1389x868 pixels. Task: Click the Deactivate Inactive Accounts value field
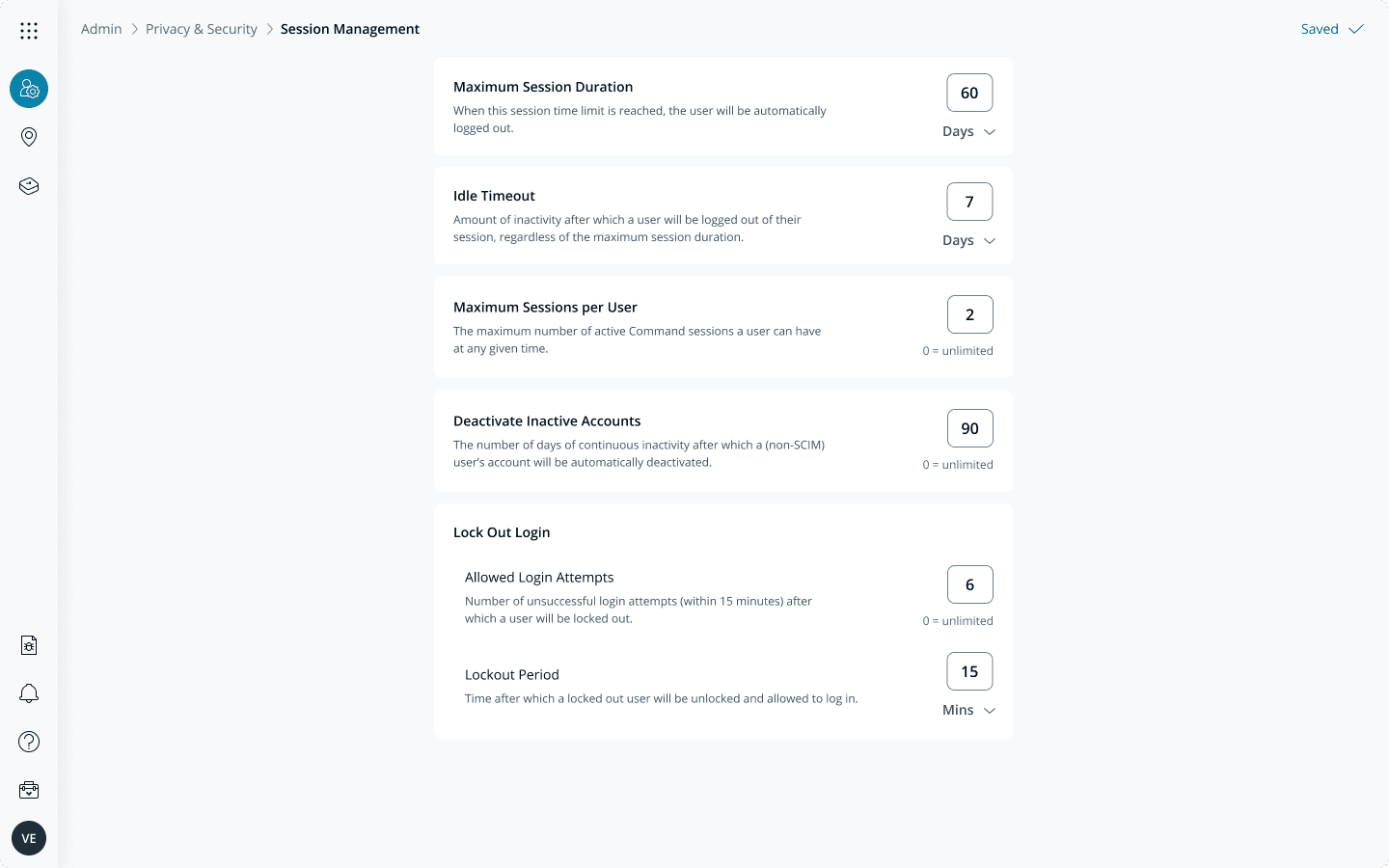pyautogui.click(x=969, y=428)
